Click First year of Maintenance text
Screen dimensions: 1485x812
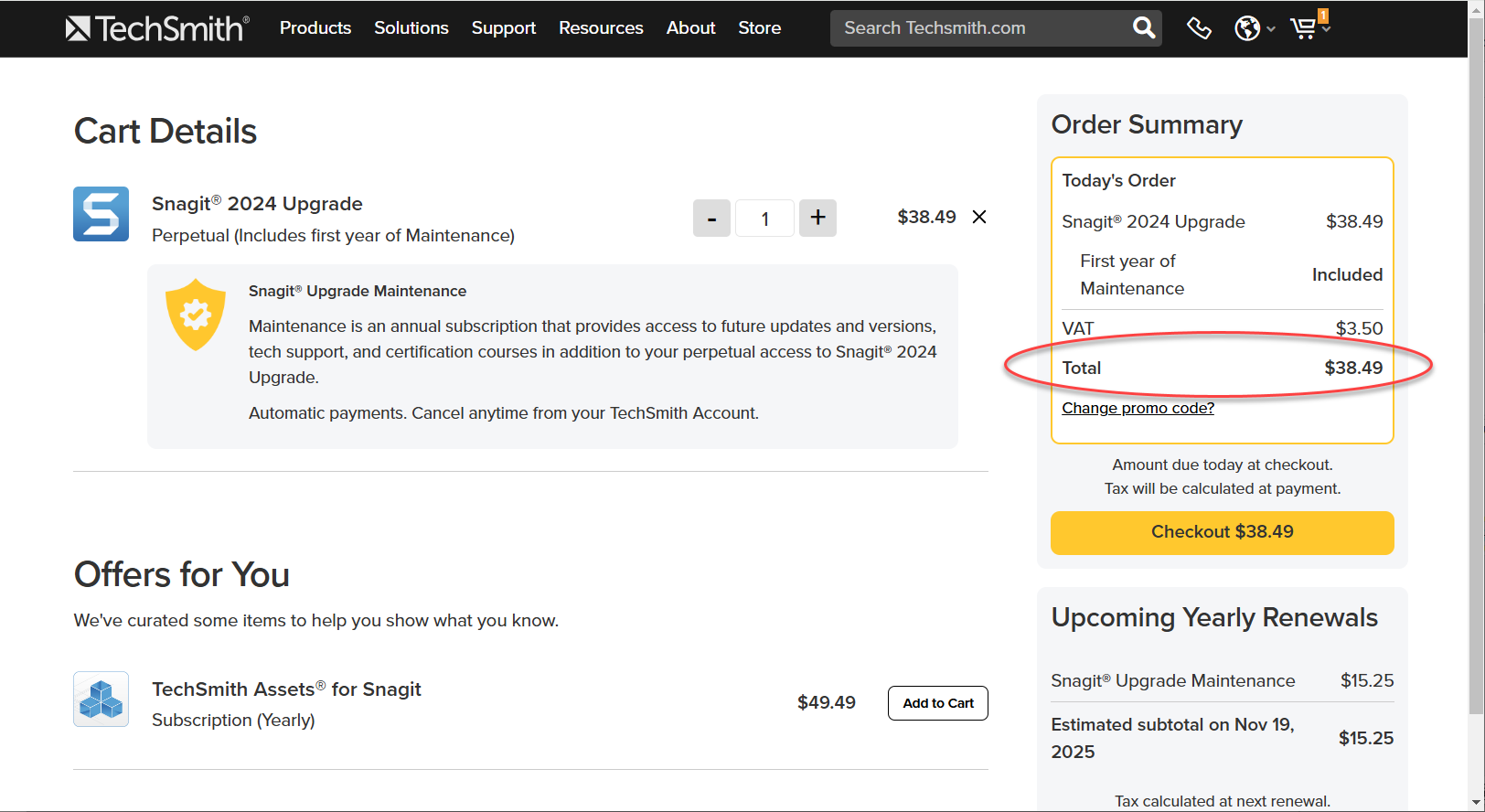1132,274
